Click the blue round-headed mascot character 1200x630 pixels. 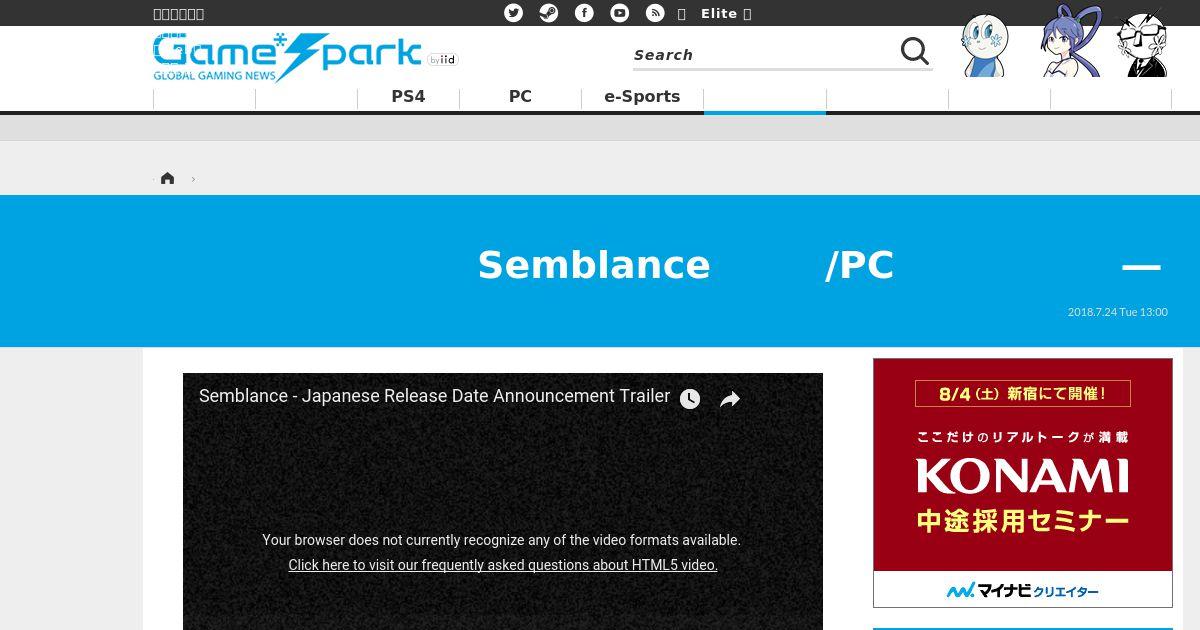coord(984,45)
